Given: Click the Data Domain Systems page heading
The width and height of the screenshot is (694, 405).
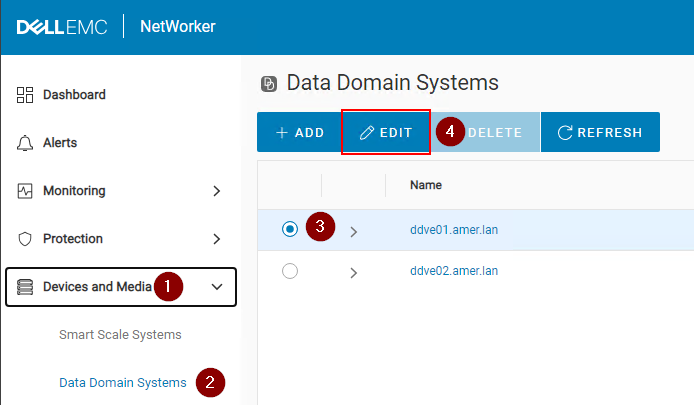Looking at the screenshot, I should 393,83.
